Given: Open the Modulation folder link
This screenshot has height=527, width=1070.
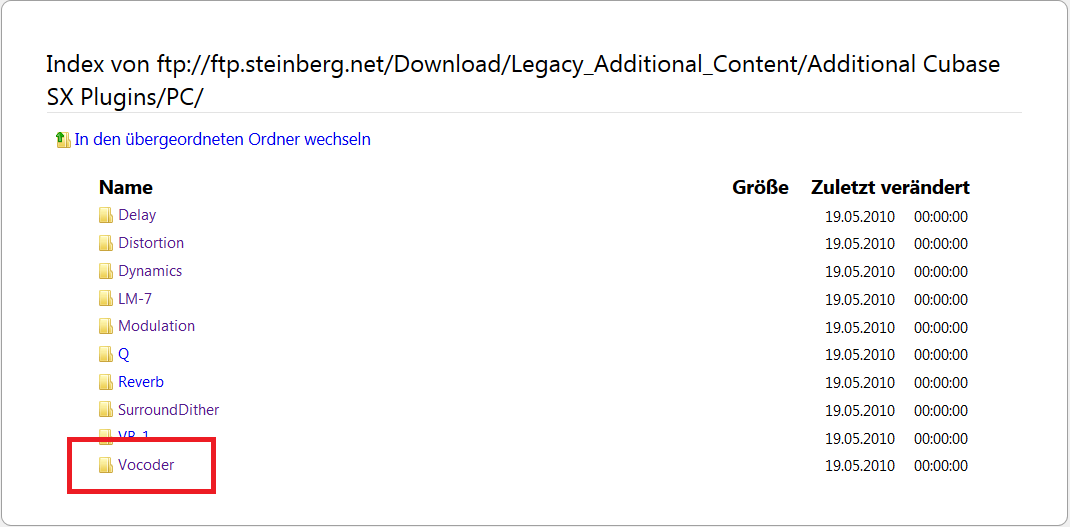Looking at the screenshot, I should click(156, 326).
